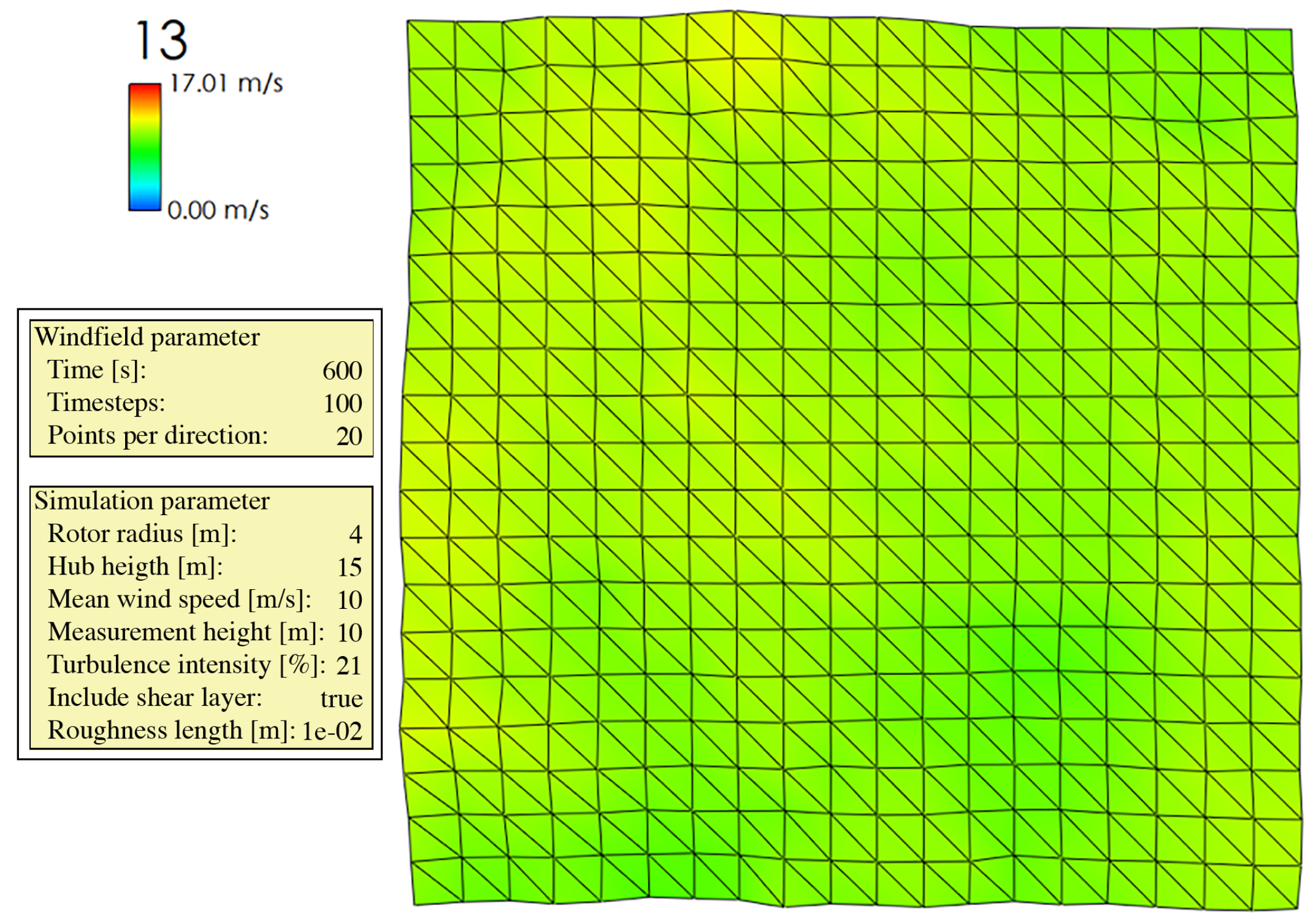Click the wind speed color scale bar
The width and height of the screenshot is (1316, 921).
coord(145,147)
